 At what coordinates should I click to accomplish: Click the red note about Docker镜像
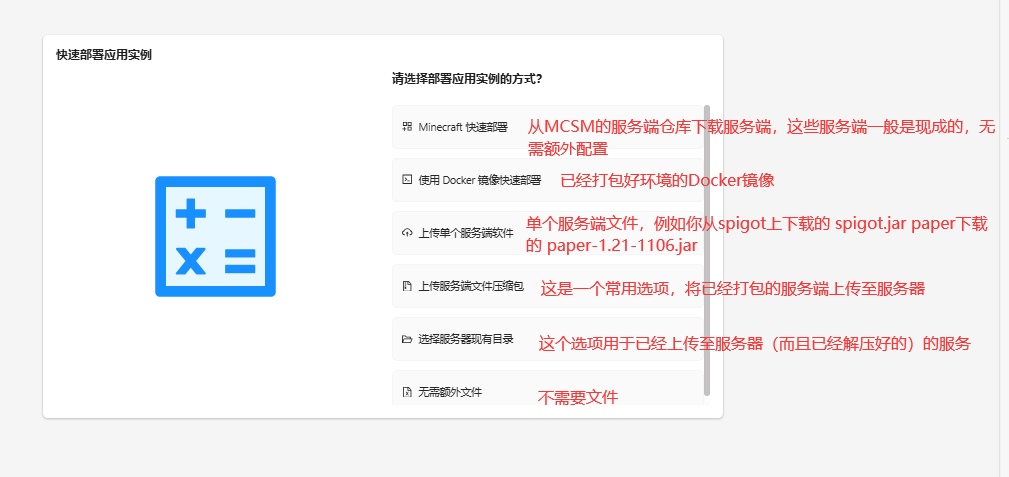[x=667, y=181]
